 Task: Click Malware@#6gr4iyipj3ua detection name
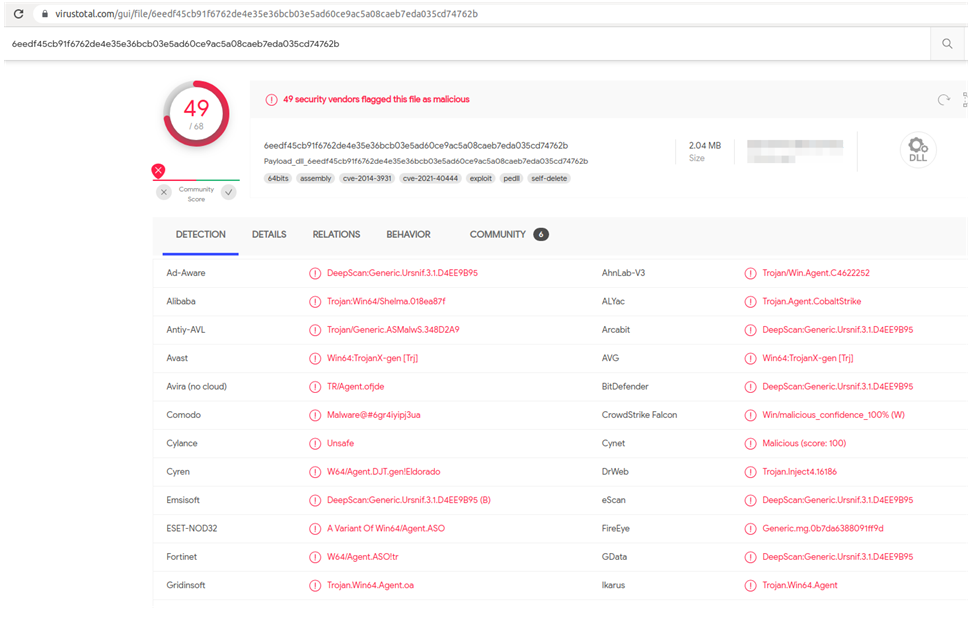tap(374, 415)
